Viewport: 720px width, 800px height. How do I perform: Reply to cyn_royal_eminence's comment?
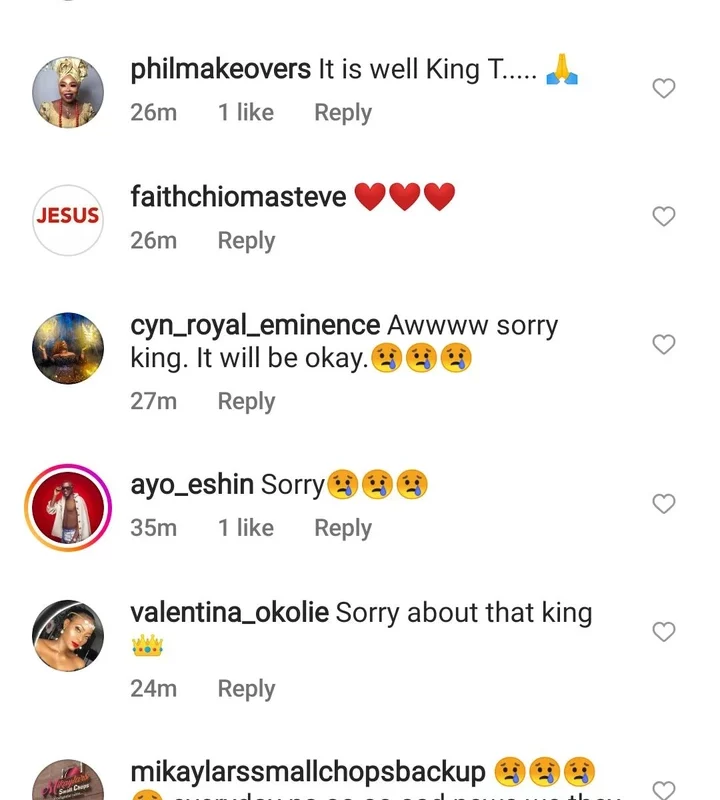tap(246, 401)
